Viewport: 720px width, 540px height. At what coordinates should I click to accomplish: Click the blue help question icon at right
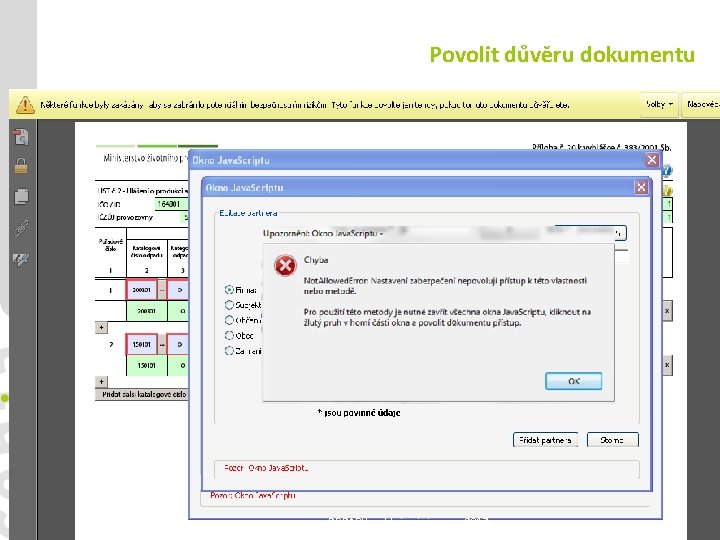click(x=667, y=171)
